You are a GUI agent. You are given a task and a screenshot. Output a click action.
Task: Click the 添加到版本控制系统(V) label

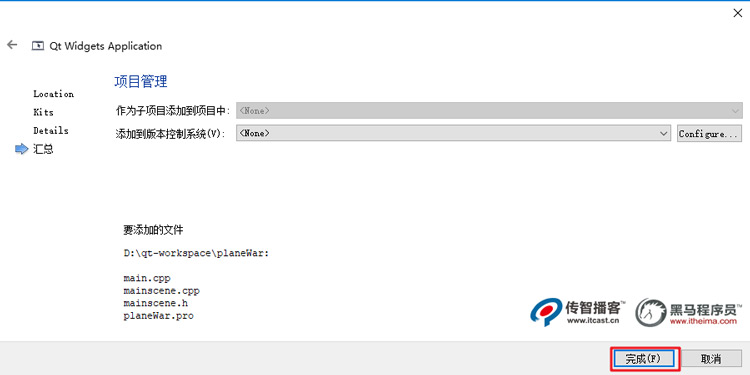(170, 134)
